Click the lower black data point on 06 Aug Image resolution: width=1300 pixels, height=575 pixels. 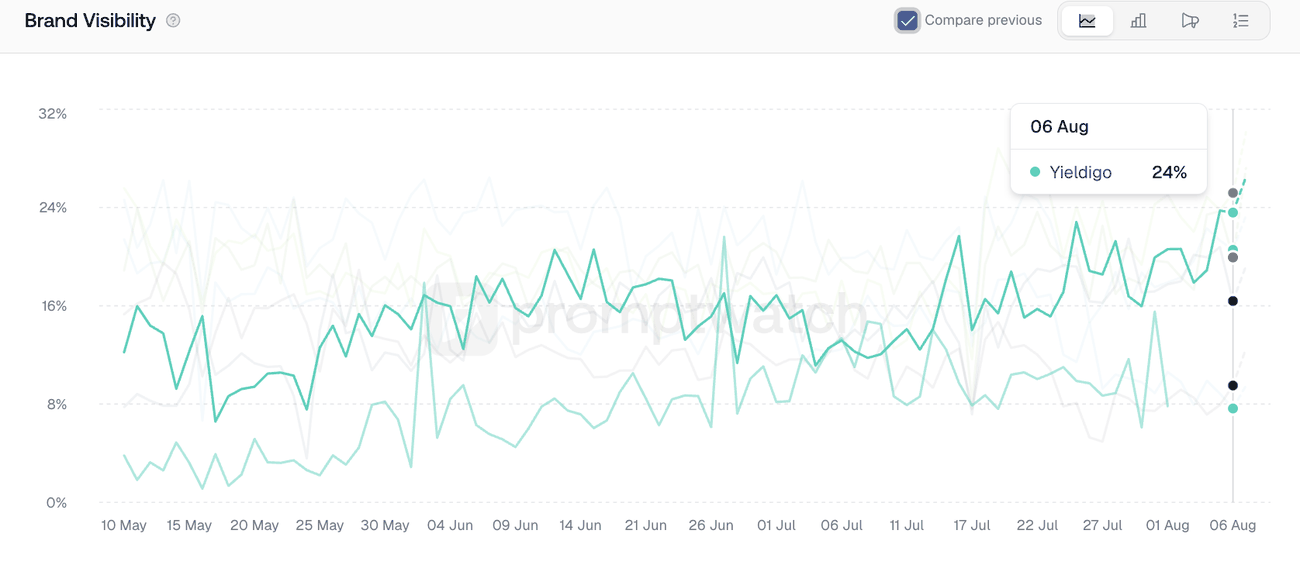[x=1233, y=385]
